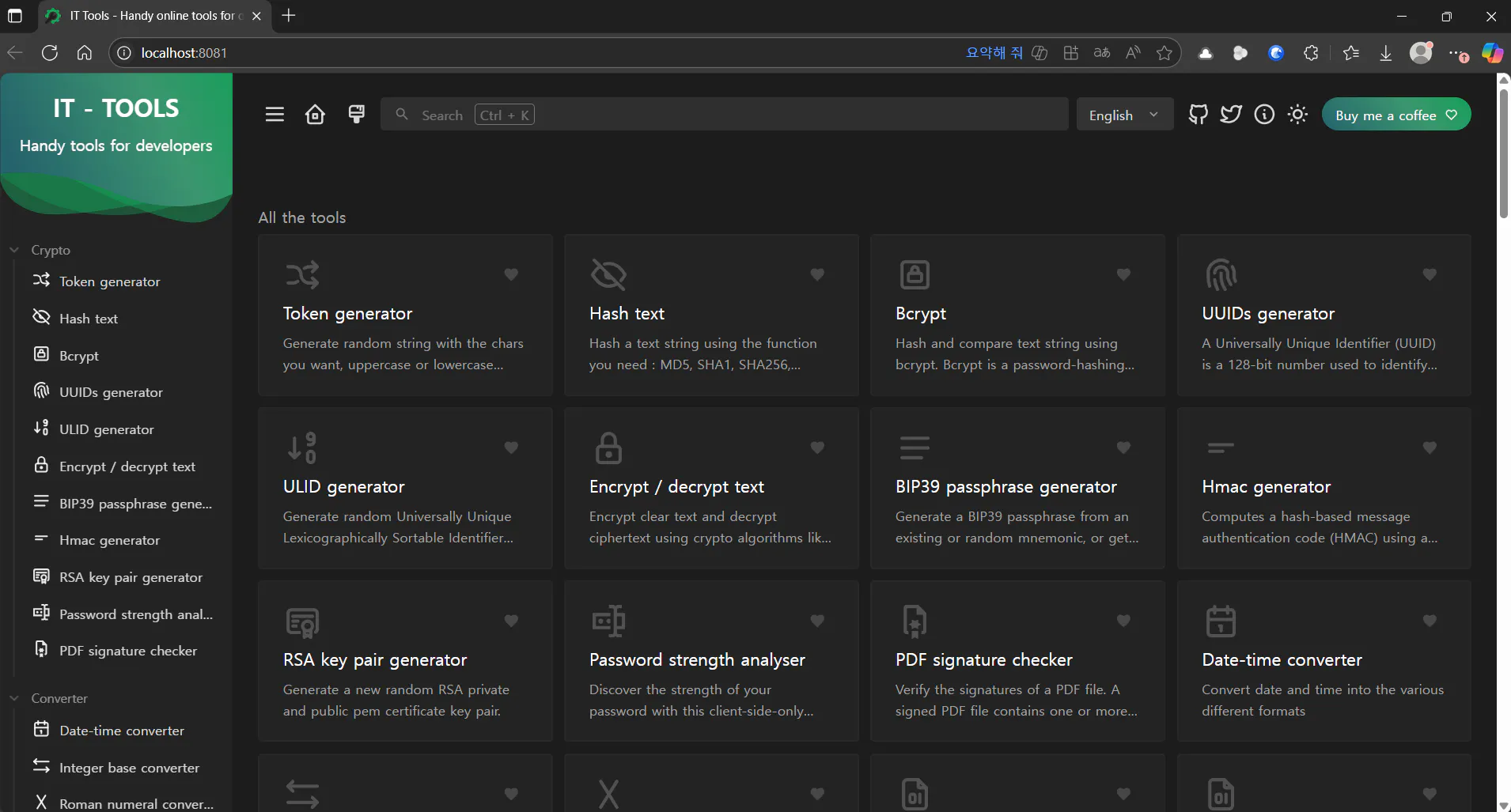The image size is (1511, 812).
Task: Open the UUIDs generator tool card
Action: 1324,315
